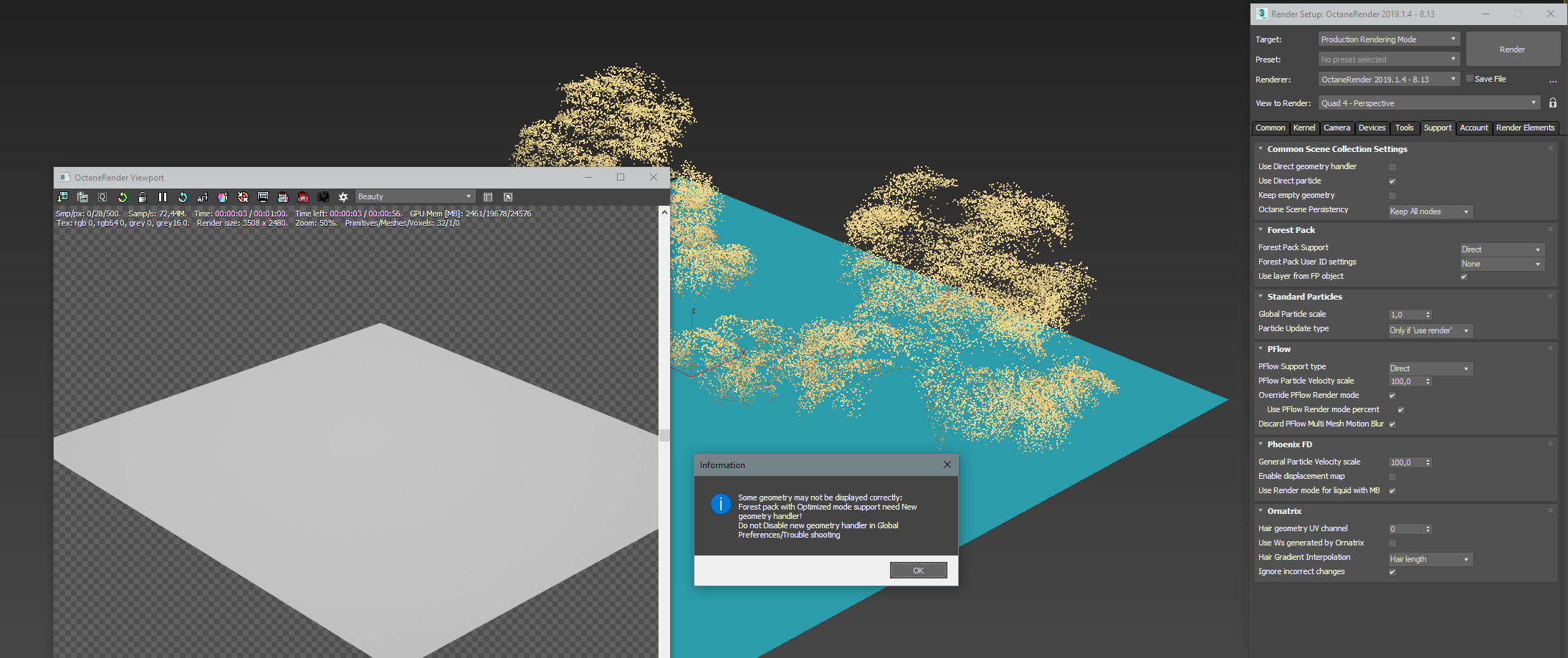Switch to the Camera tab
This screenshot has height=658, width=1568.
click(x=1337, y=128)
